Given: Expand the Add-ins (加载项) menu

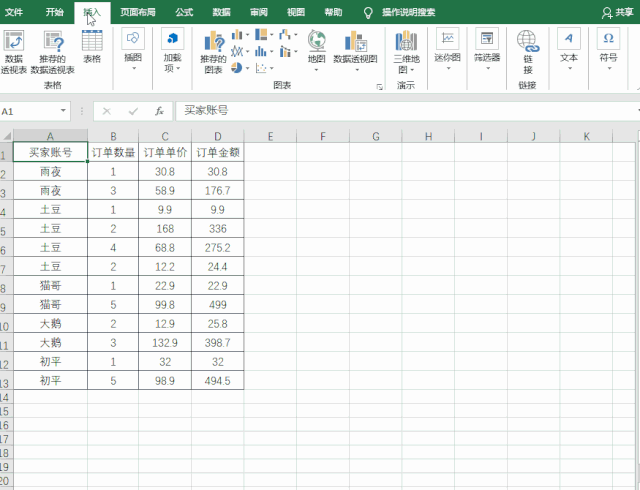Looking at the screenshot, I should tap(172, 51).
